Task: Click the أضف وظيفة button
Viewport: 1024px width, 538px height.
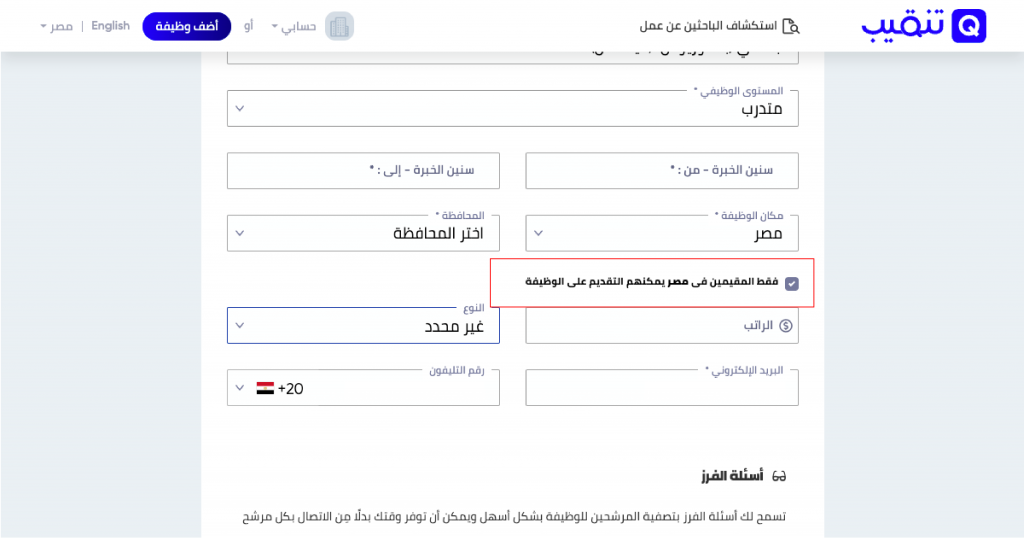Action: pos(187,26)
